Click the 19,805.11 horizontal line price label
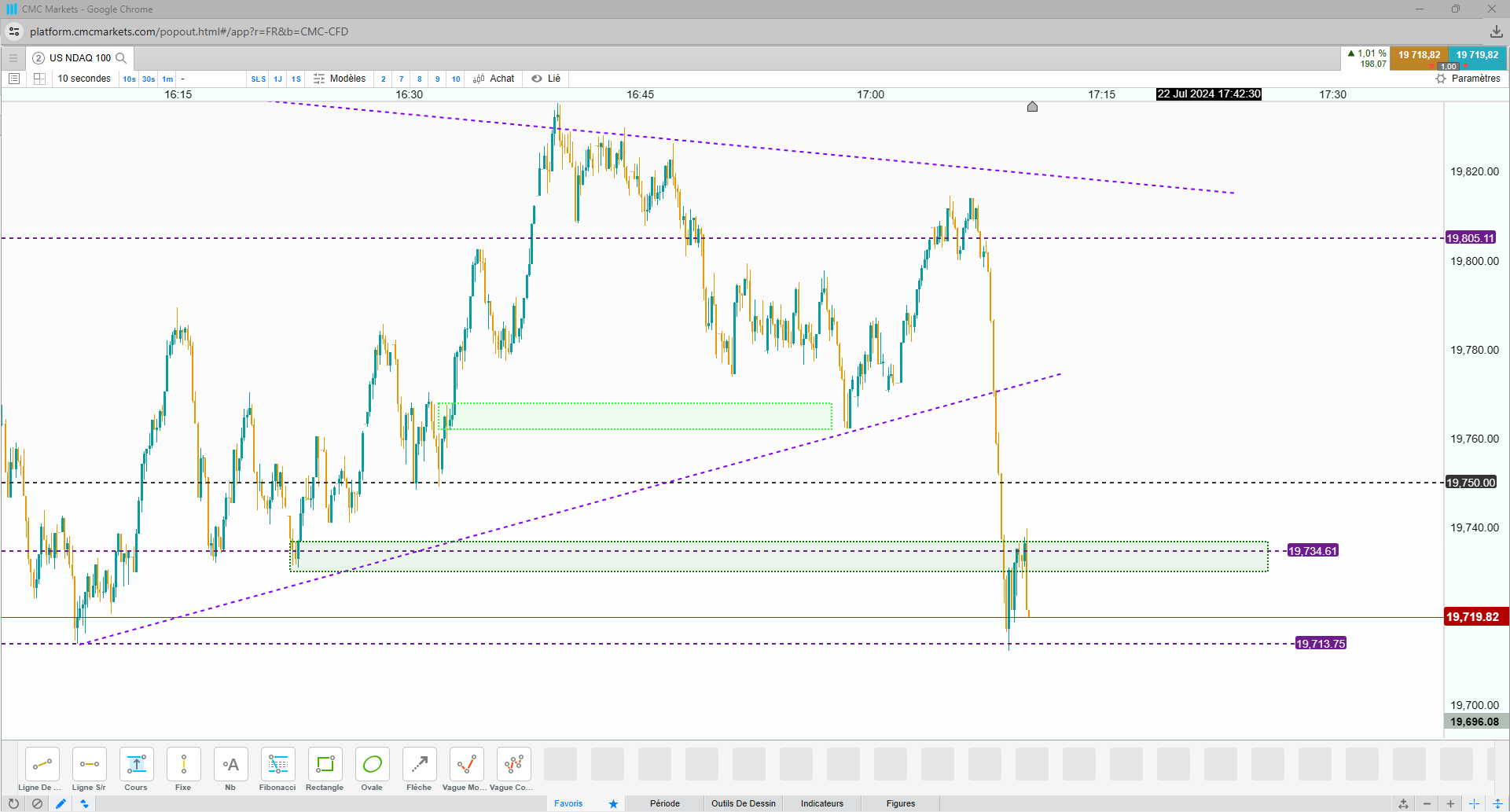1510x812 pixels. (x=1471, y=238)
